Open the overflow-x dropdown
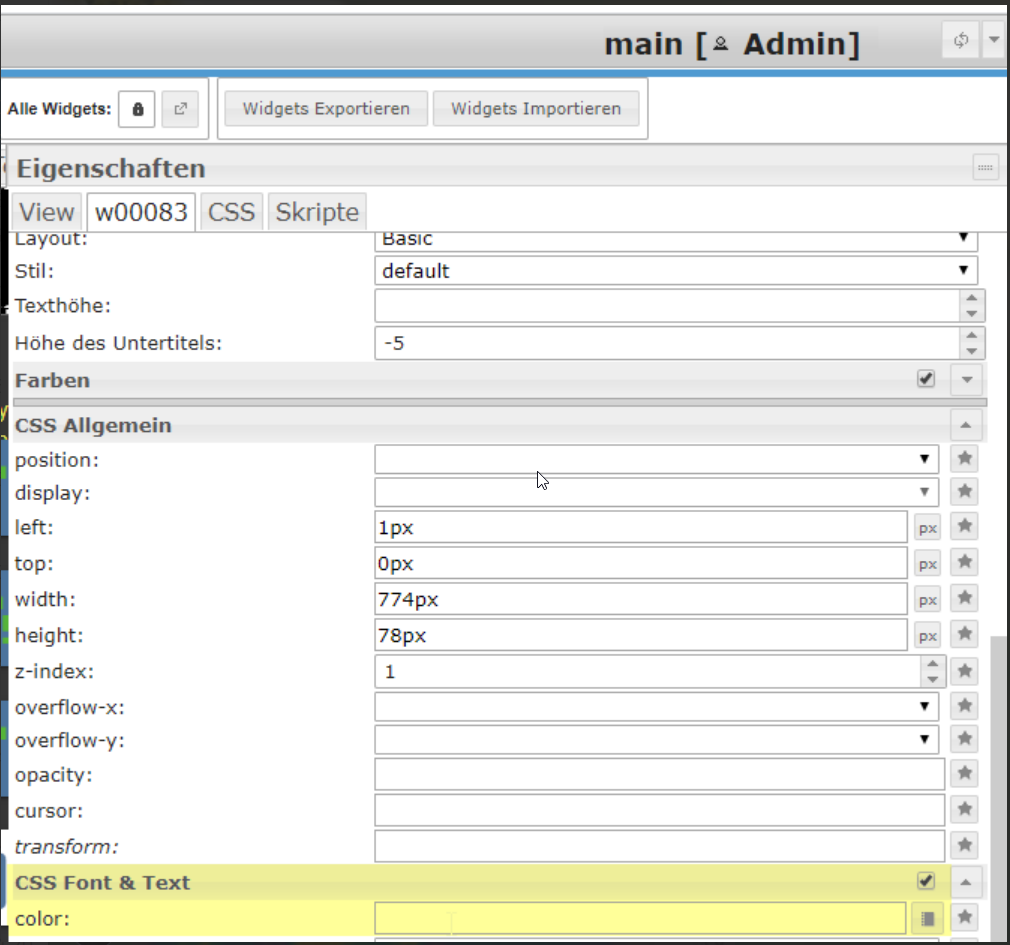 click(x=656, y=707)
